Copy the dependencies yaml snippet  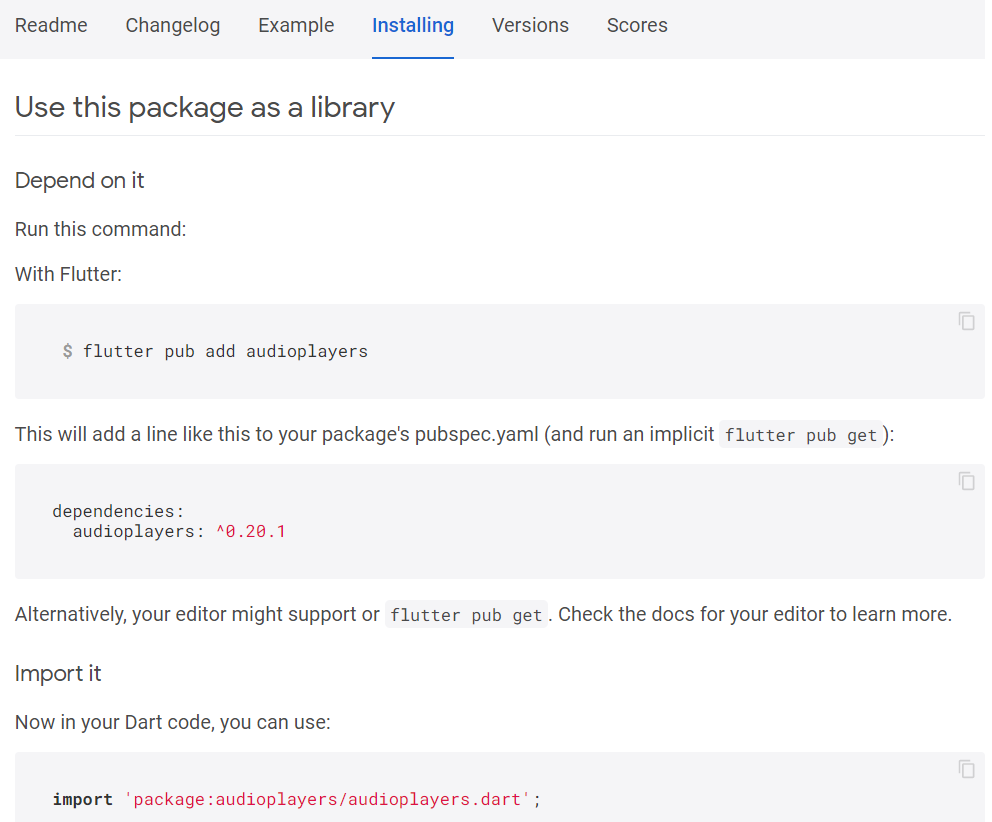[x=966, y=482]
